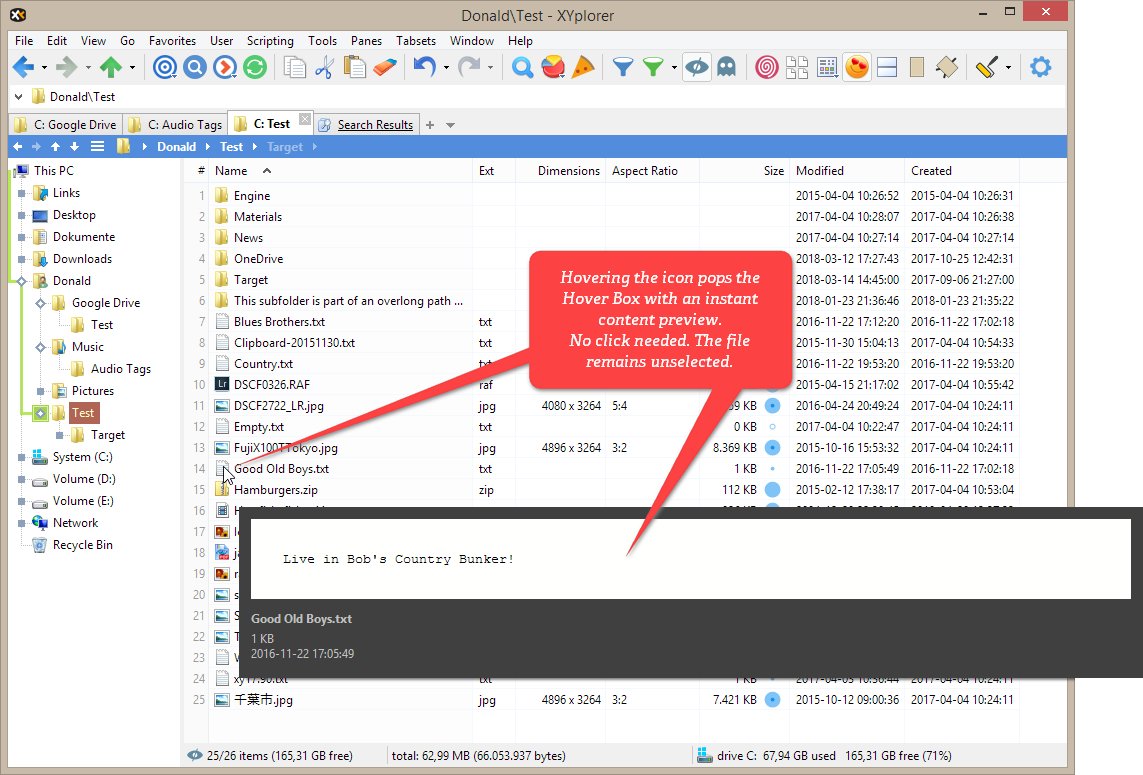This screenshot has width=1143, height=775.
Task: Open the paint roller dropdown arrow
Action: click(x=1007, y=68)
